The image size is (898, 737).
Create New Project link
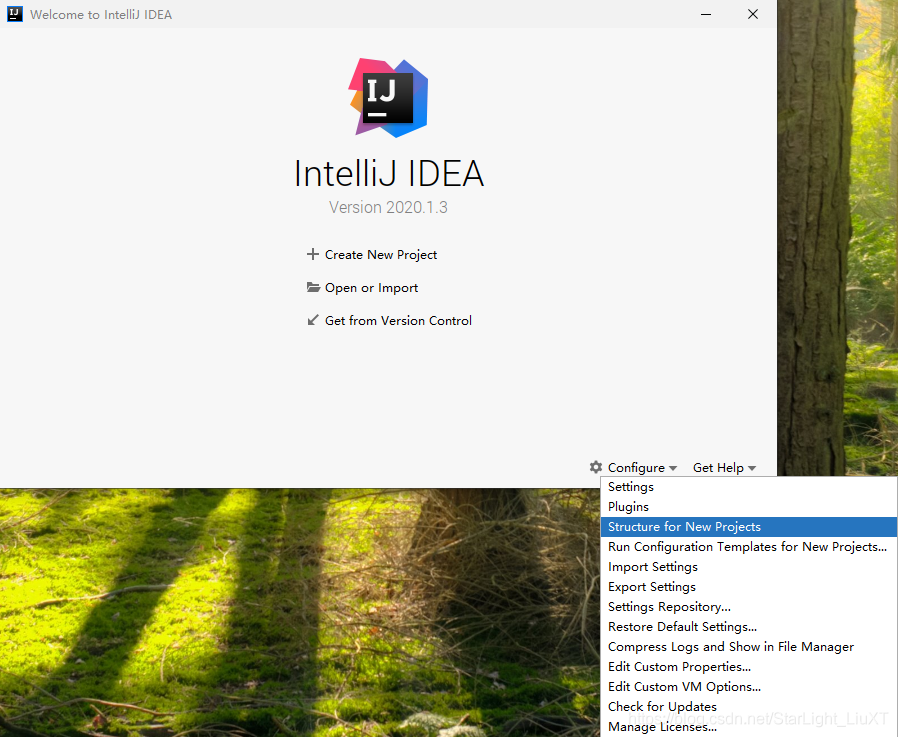coord(381,254)
